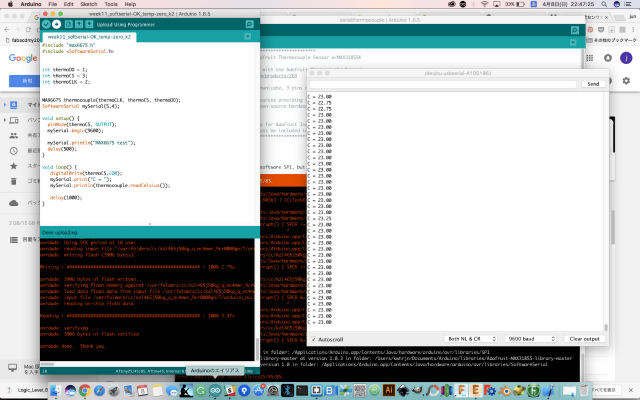Click Google notifications bell icon
640x400 pixels.
pyautogui.click(x=608, y=58)
